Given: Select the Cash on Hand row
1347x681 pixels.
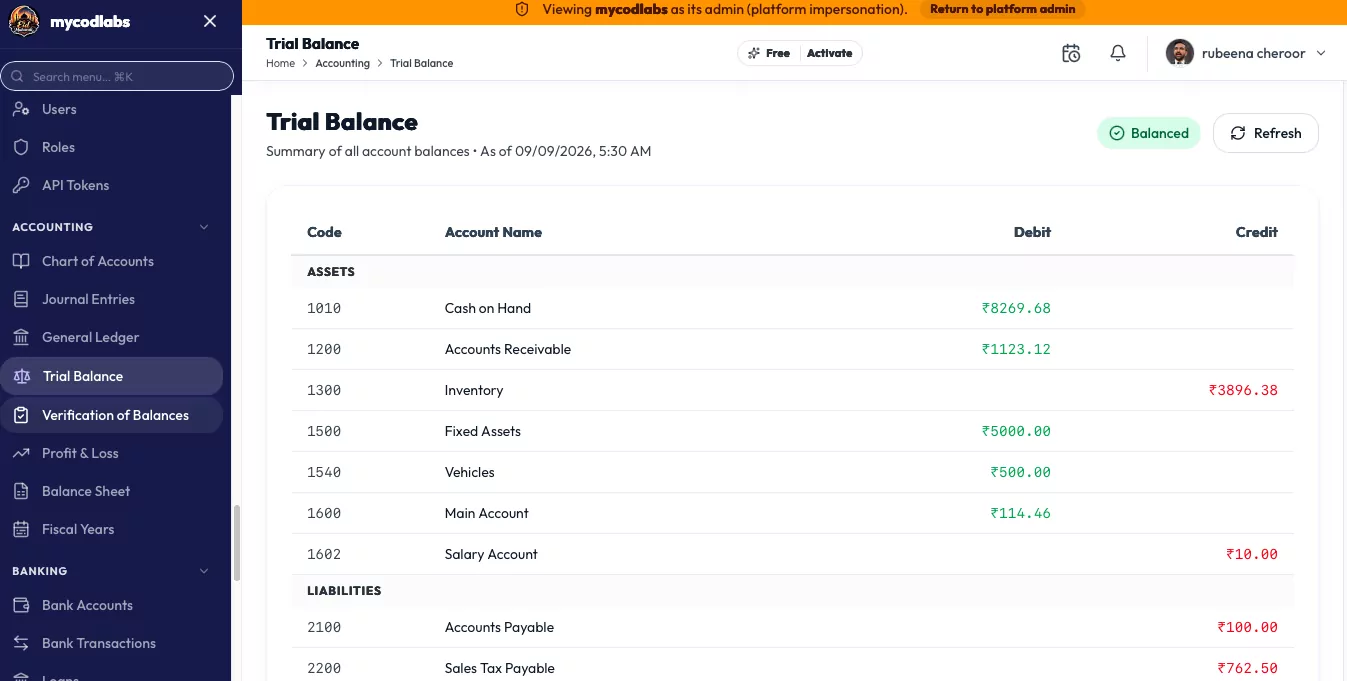Looking at the screenshot, I should pyautogui.click(x=792, y=308).
